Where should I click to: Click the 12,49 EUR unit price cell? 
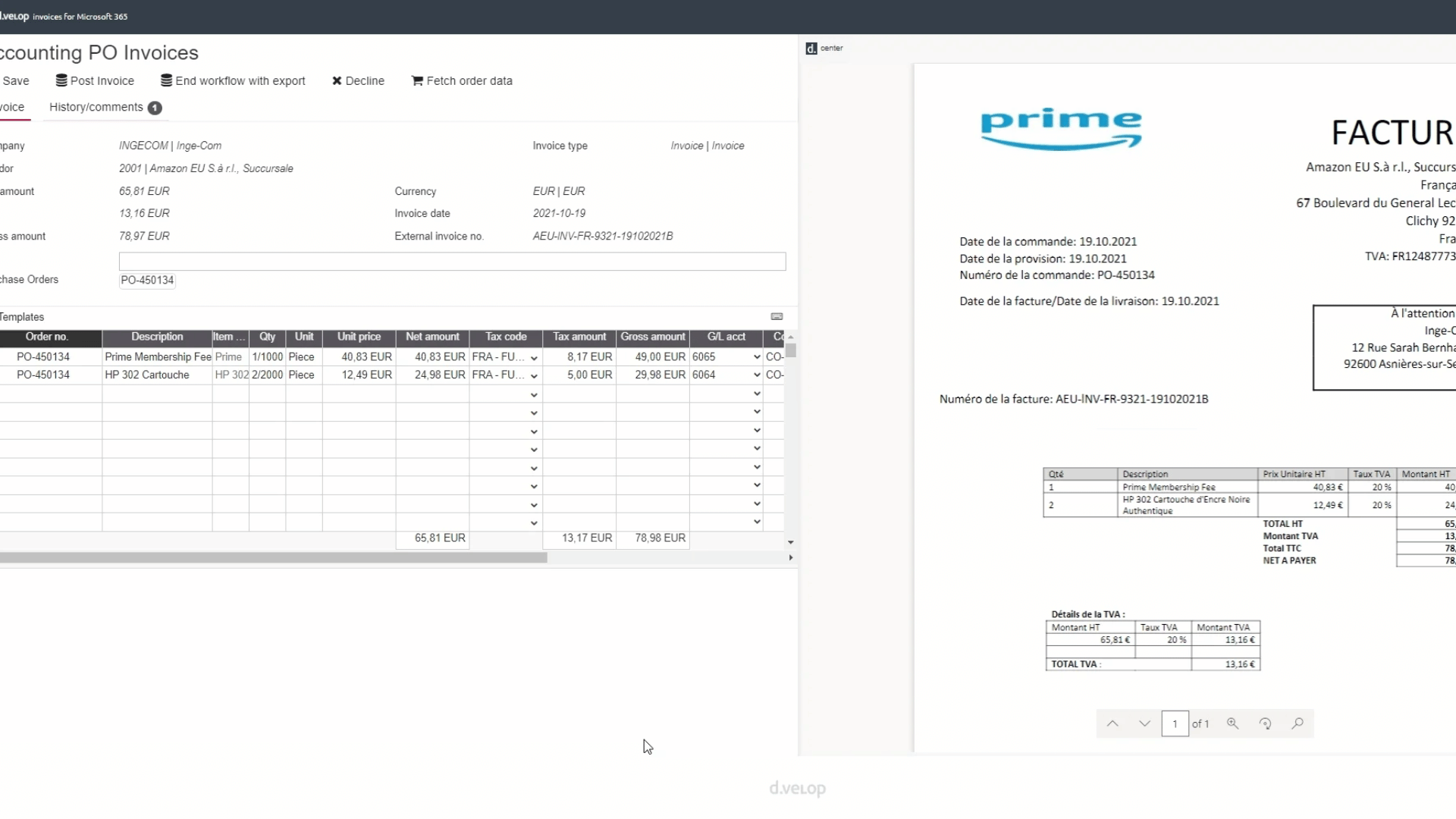pyautogui.click(x=359, y=375)
